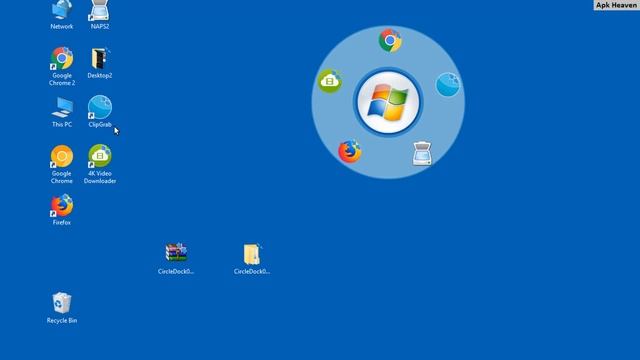Click the Apk Heaven label

616,5
